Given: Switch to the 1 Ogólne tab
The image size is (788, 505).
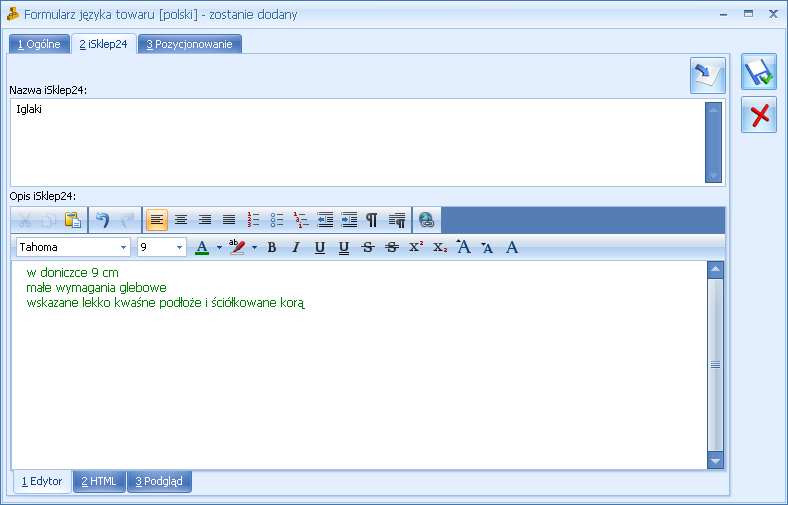Looking at the screenshot, I should tap(39, 44).
